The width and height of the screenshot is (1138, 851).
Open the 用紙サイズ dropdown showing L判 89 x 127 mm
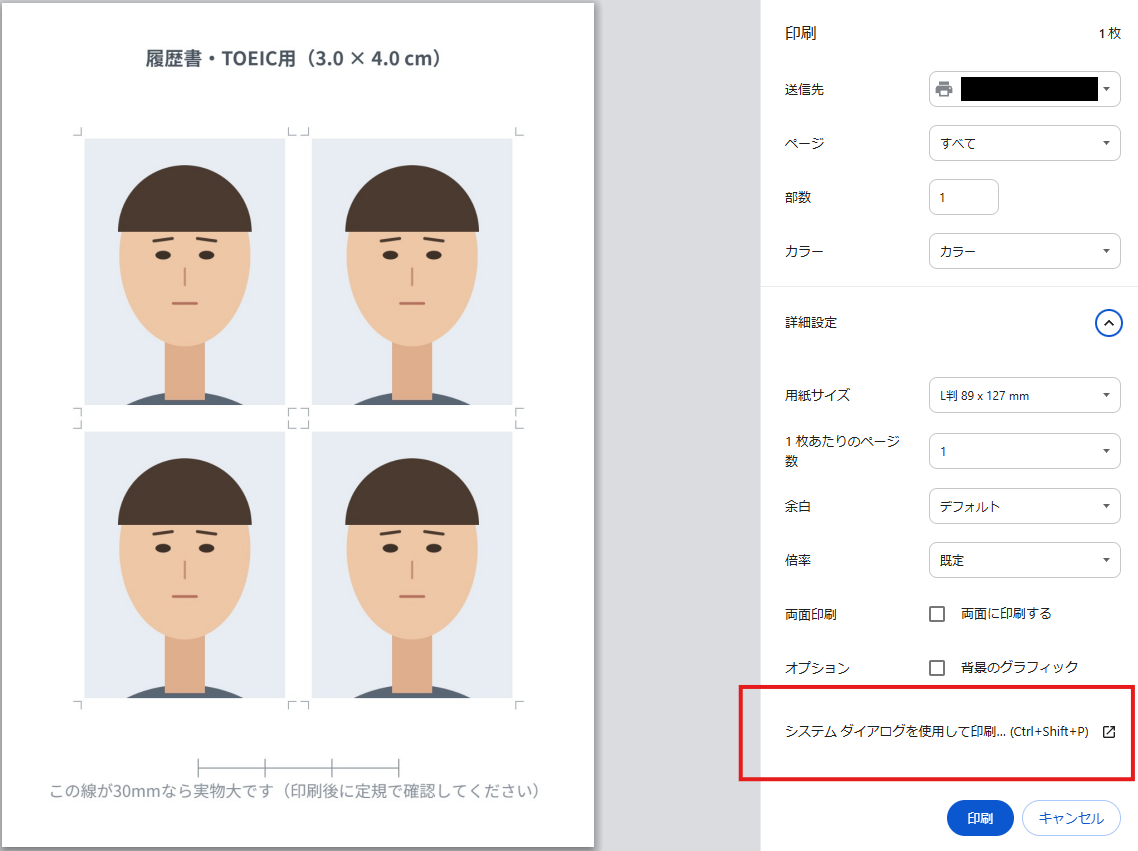[1024, 395]
